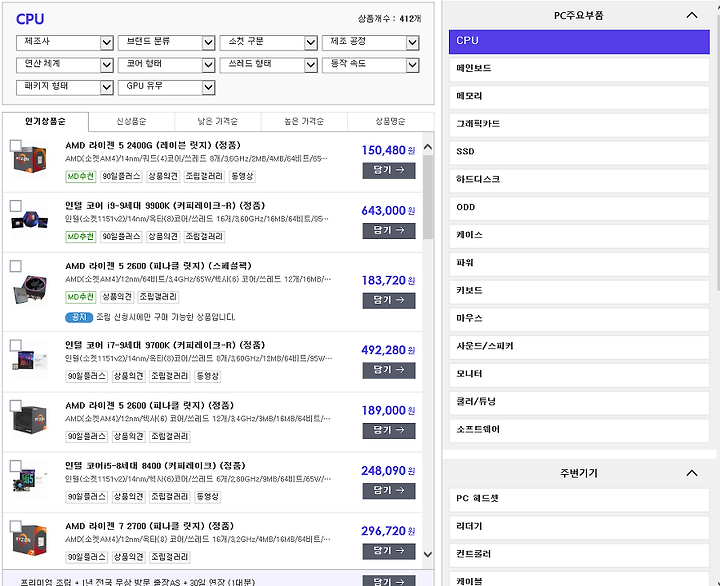The height and width of the screenshot is (586, 720).
Task: Switch to 인기상품순 sorting tab
Action: click(45, 122)
